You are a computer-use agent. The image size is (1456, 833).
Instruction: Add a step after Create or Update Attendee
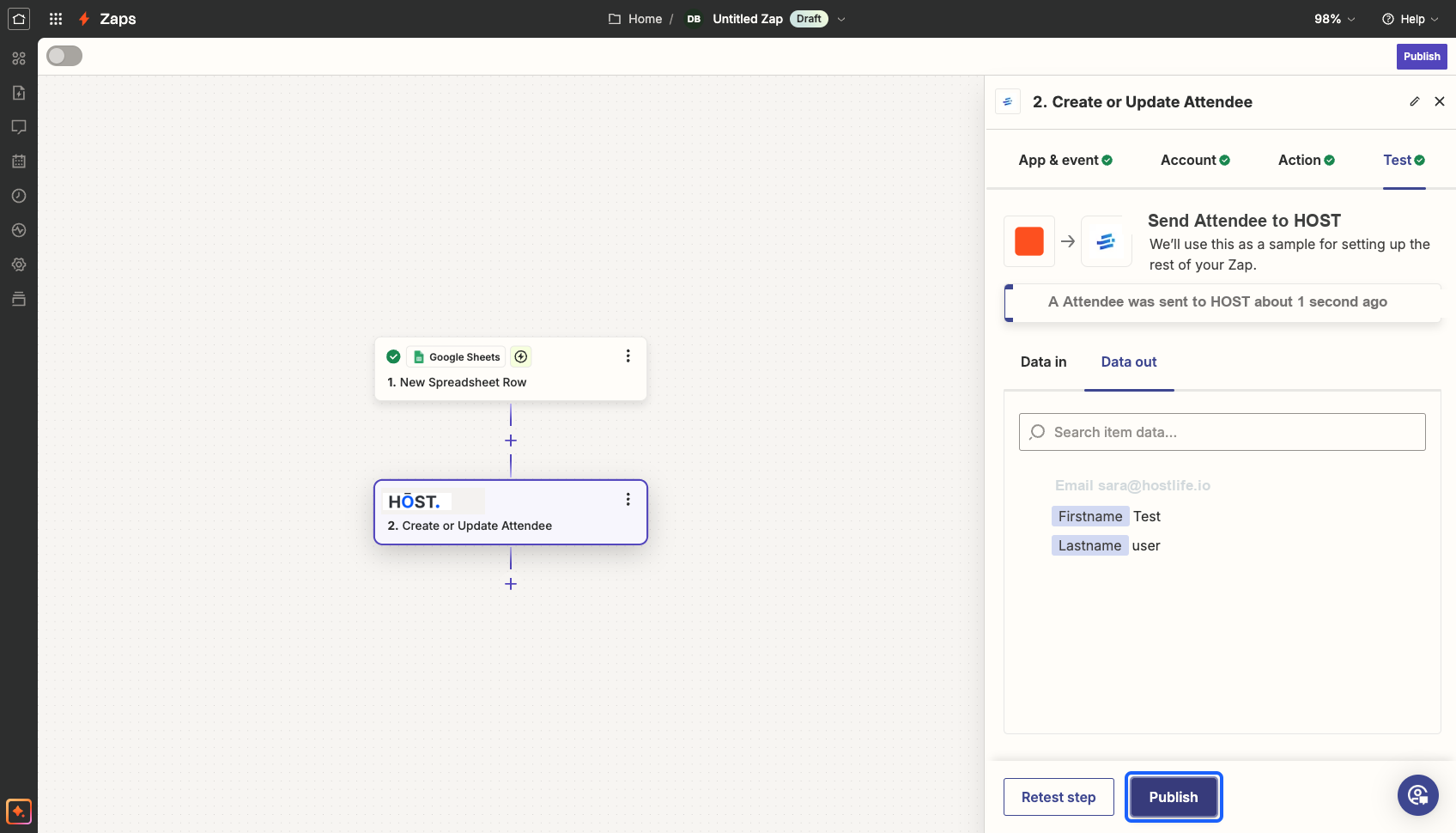[x=511, y=584]
